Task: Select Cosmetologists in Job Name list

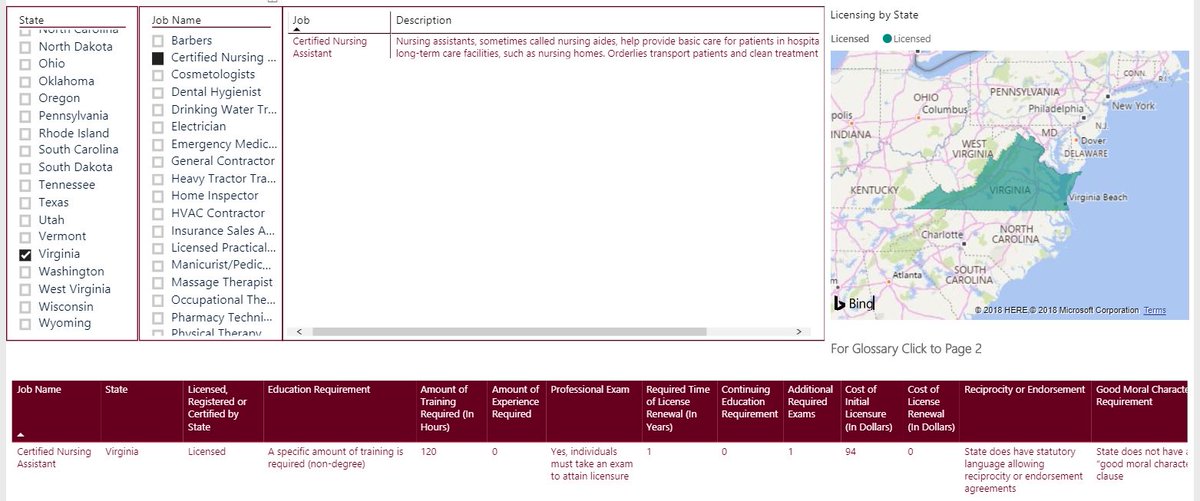Action: click(x=158, y=75)
